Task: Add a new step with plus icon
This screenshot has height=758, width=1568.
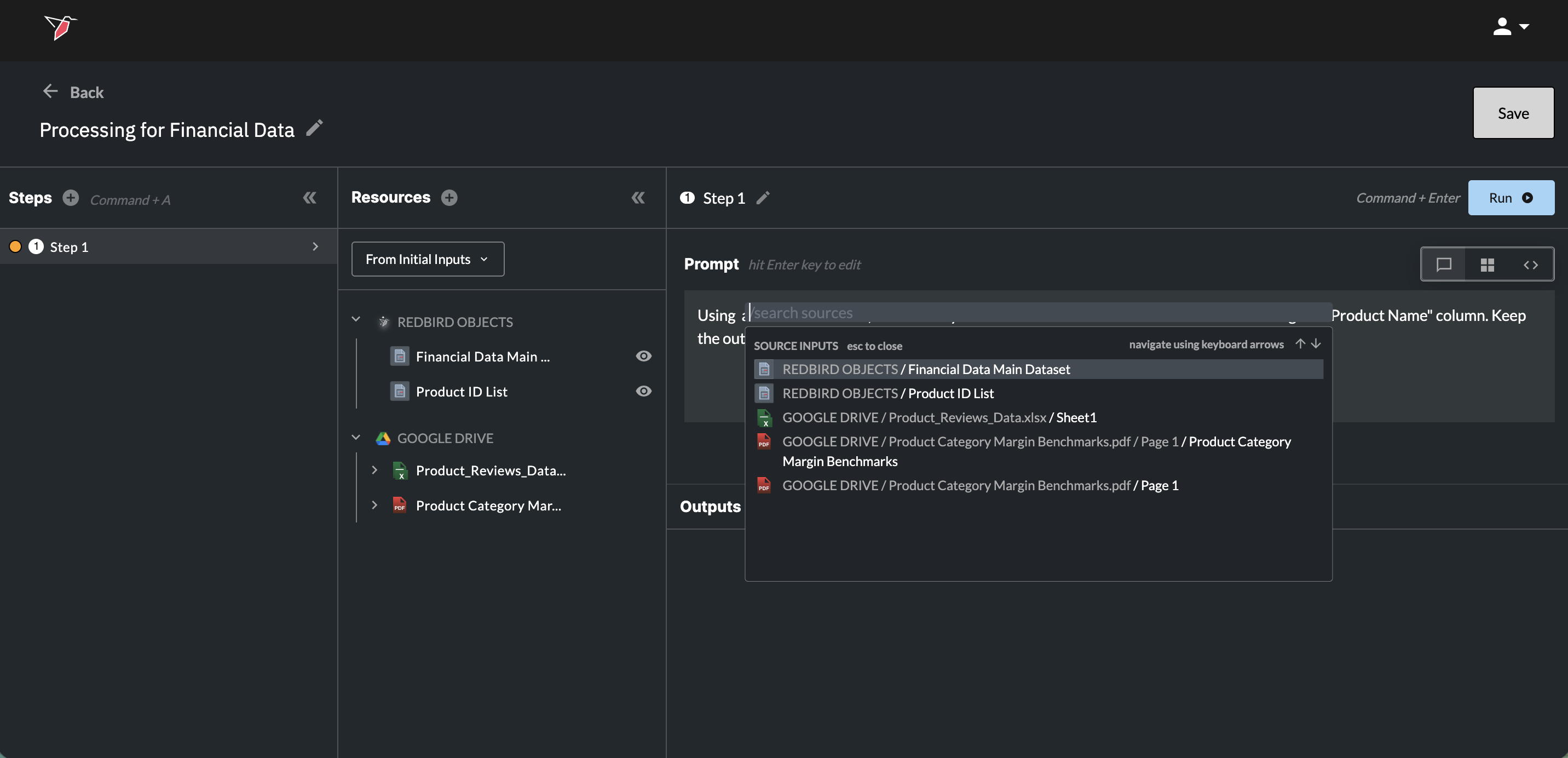Action: (x=71, y=198)
